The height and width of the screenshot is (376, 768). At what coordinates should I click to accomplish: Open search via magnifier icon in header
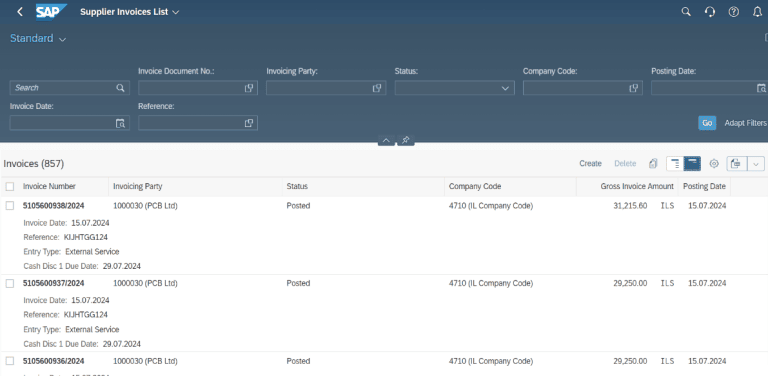click(x=686, y=12)
